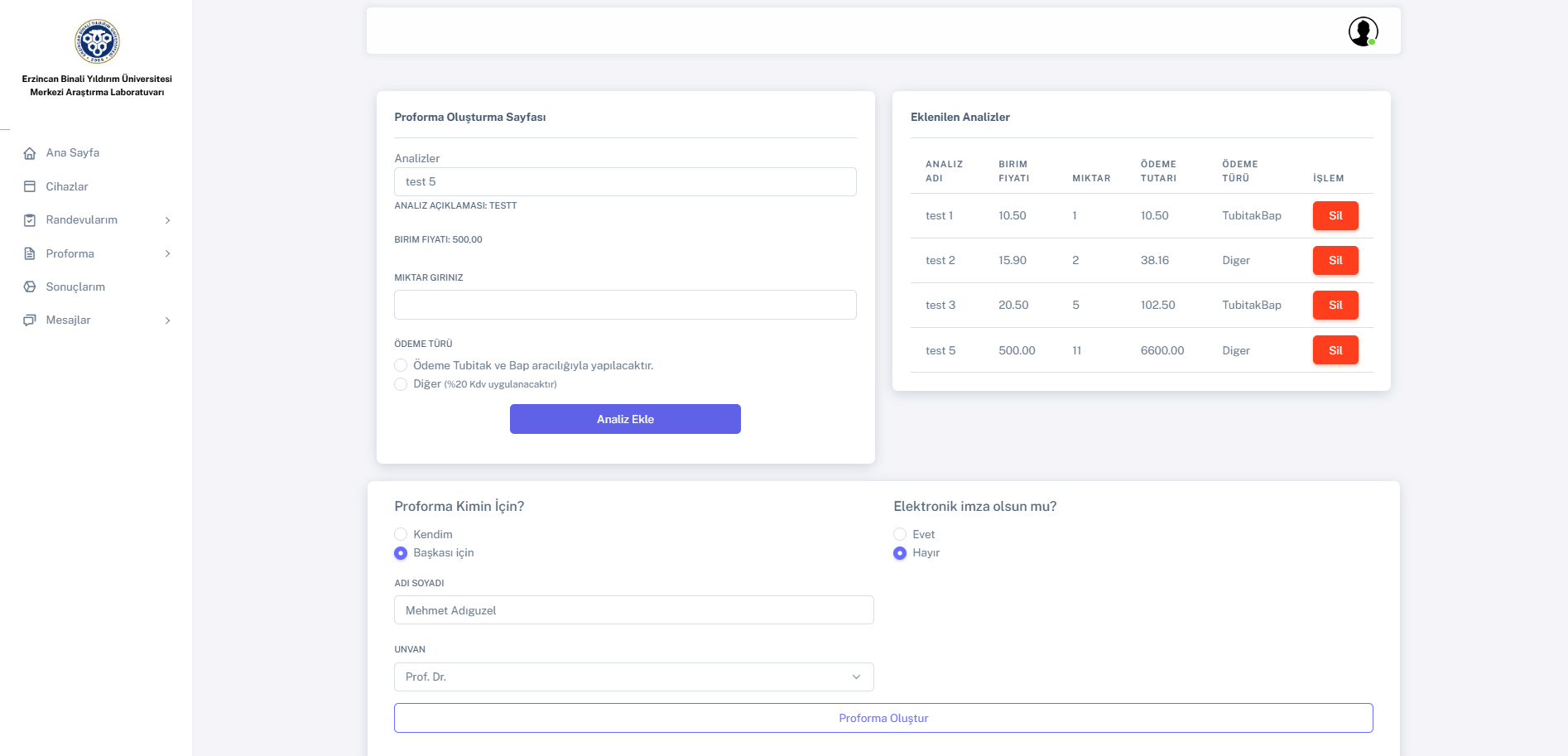Click the Ana Sayfa home icon
1568x756 pixels.
point(30,153)
